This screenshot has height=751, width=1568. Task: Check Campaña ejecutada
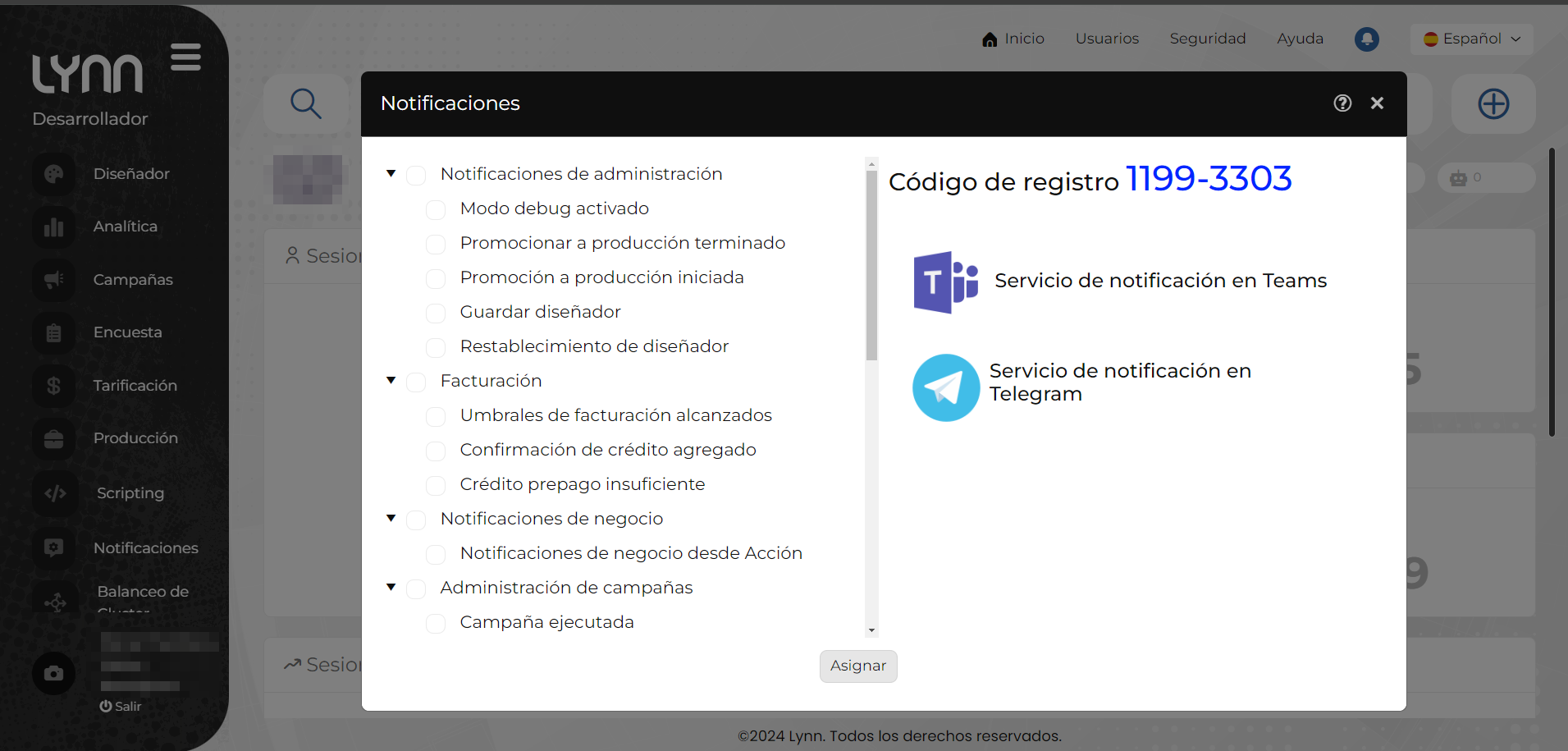[436, 623]
